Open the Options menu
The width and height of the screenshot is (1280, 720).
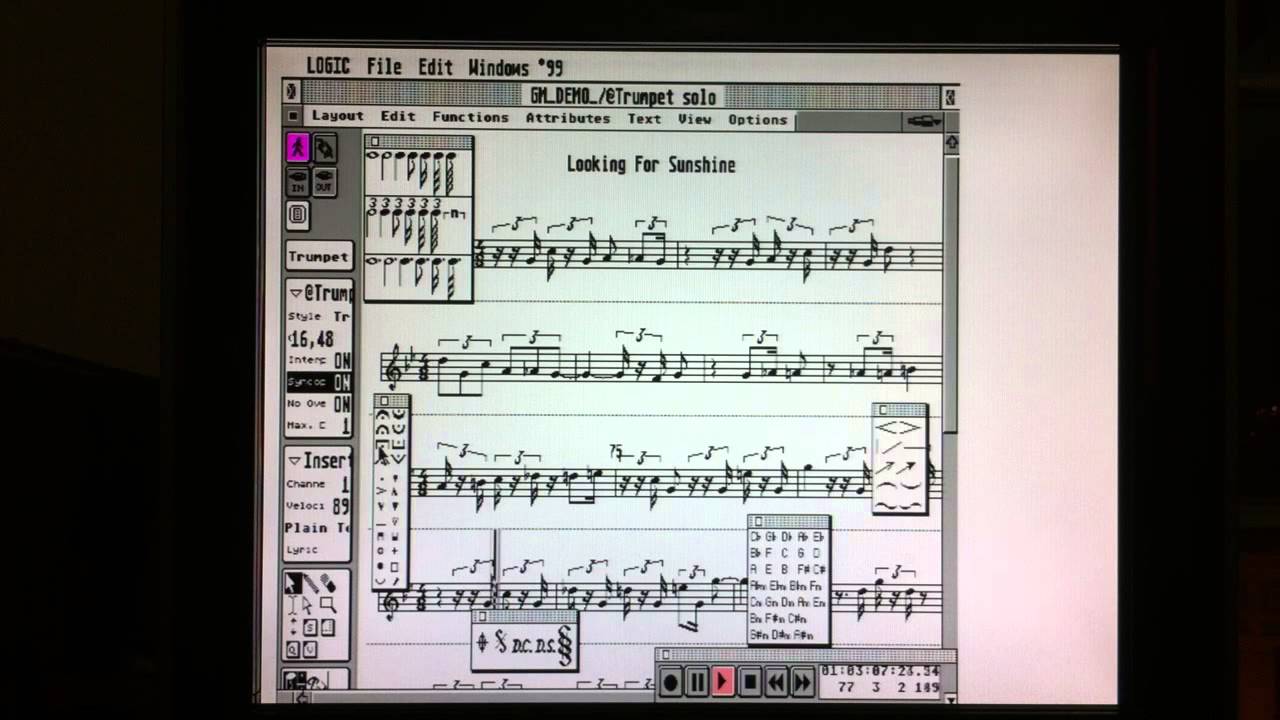[757, 119]
